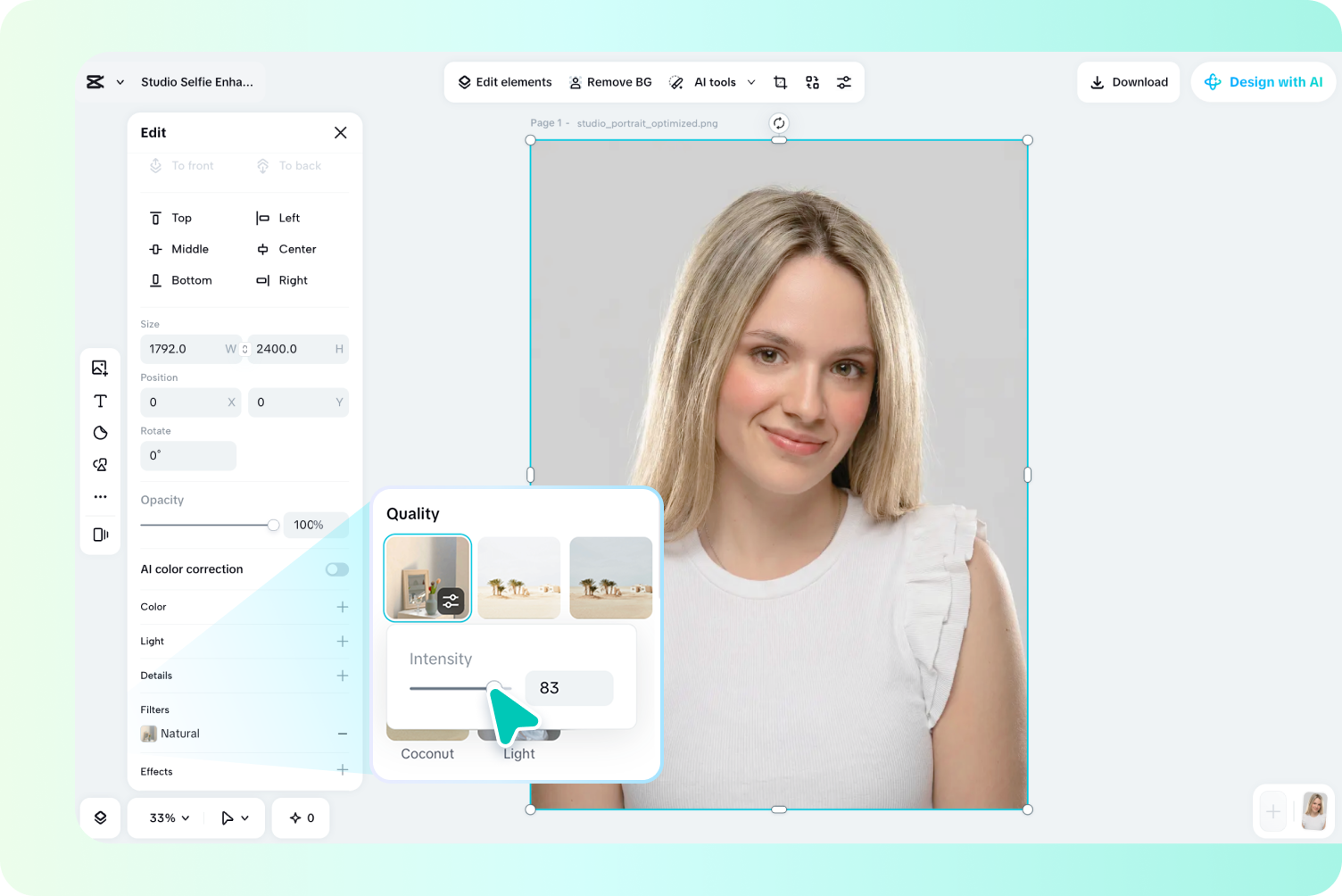This screenshot has width=1342, height=896.
Task: Select the Add image tool in sidebar
Action: coord(100,367)
